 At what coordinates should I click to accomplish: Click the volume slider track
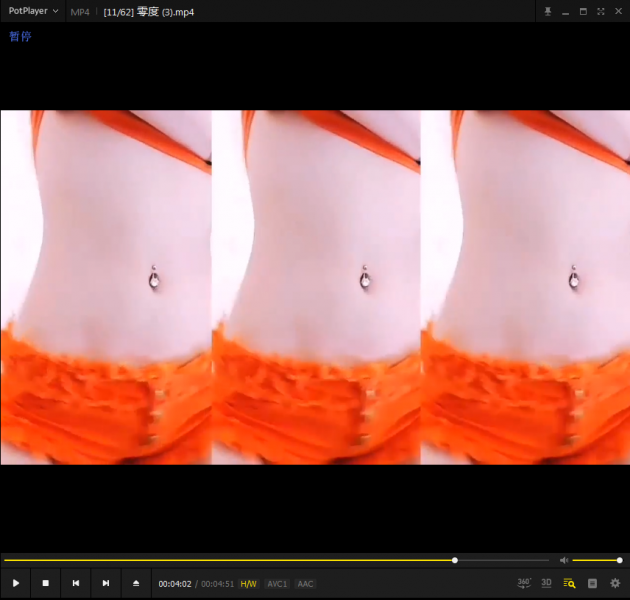pos(595,560)
